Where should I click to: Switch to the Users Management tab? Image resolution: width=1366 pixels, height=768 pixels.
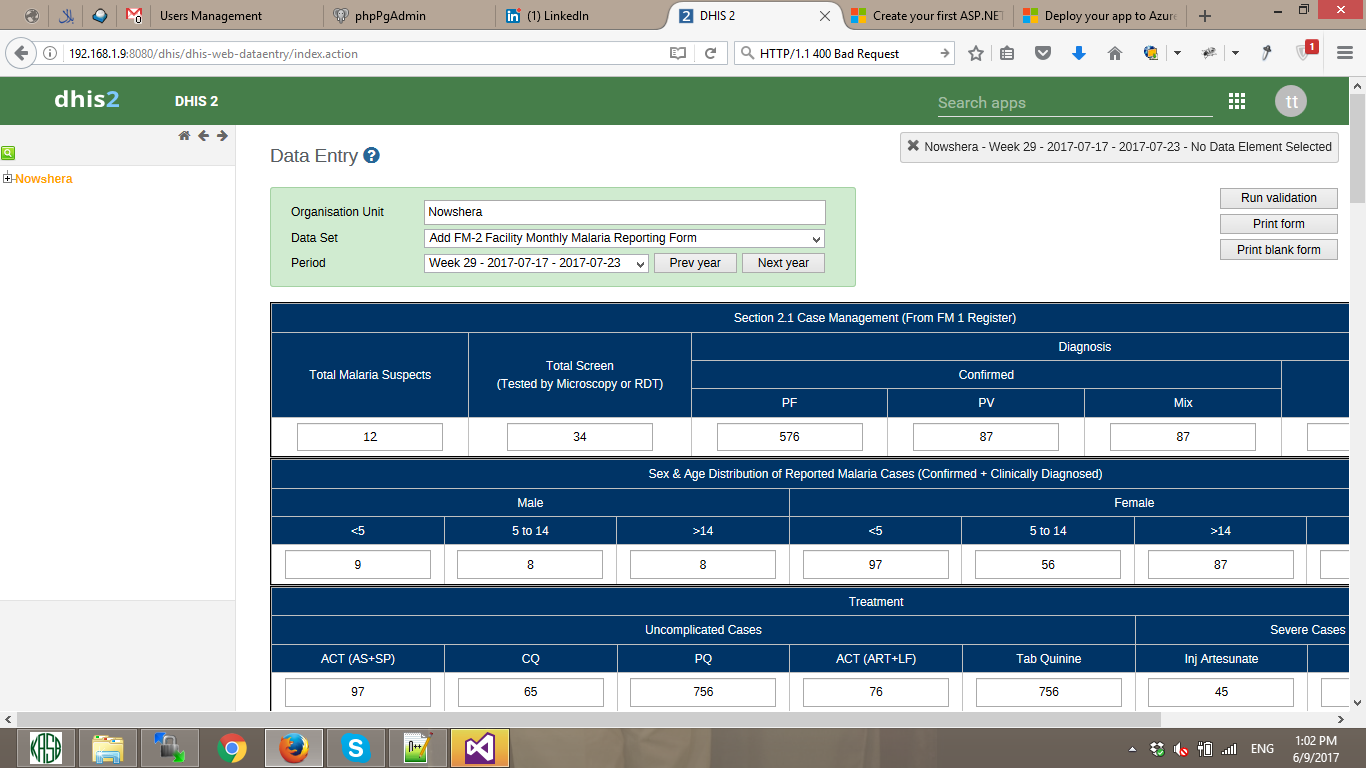click(235, 16)
